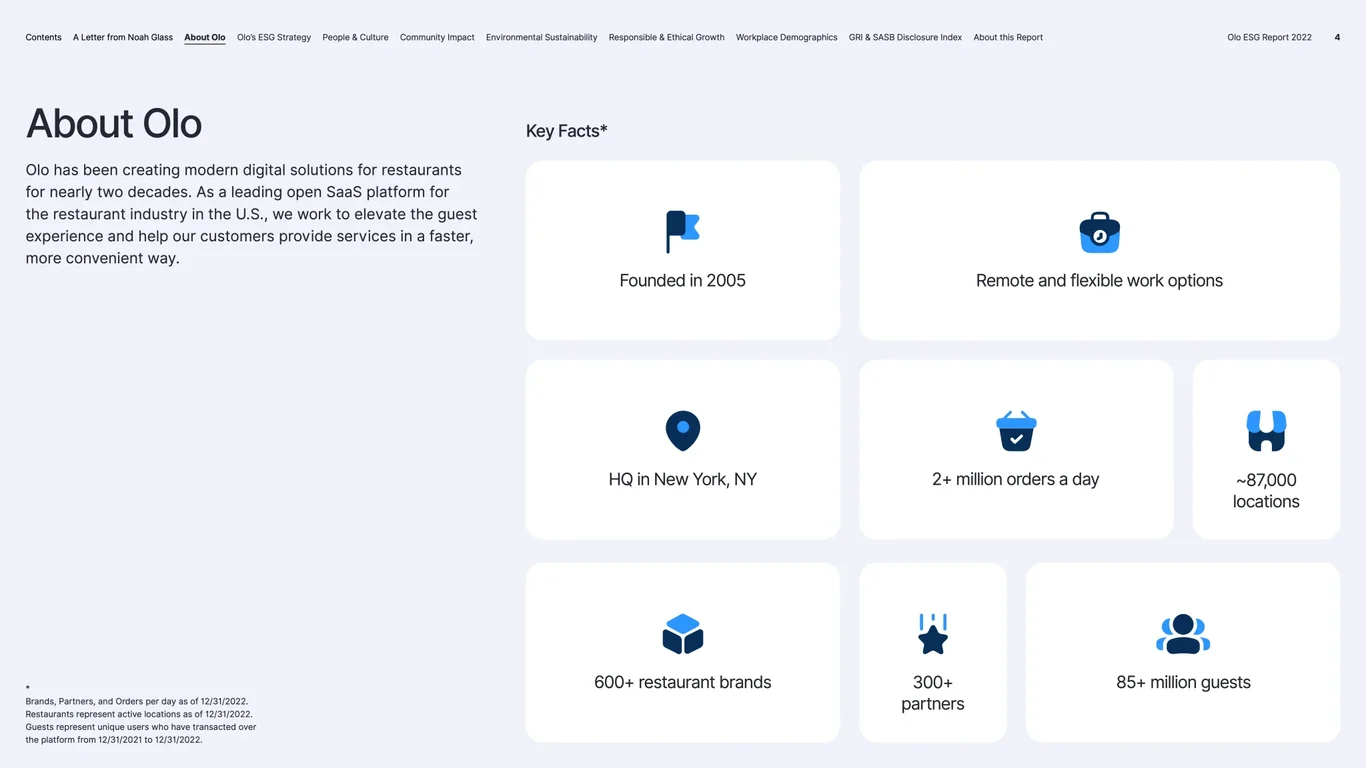Click the Founded in 2005 text
1366x768 pixels.
coord(683,281)
